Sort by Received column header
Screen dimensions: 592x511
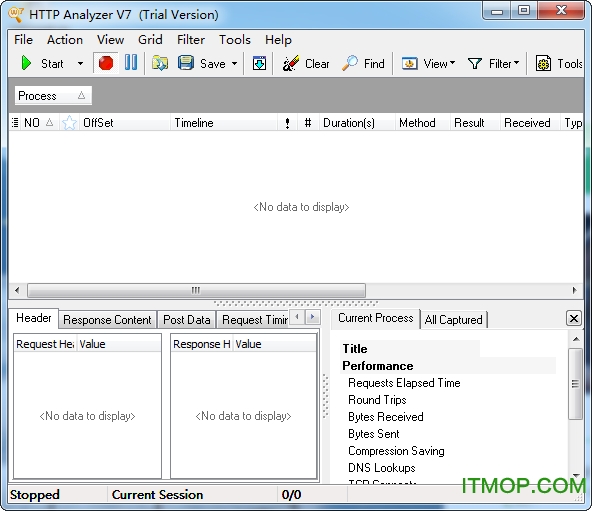point(530,123)
